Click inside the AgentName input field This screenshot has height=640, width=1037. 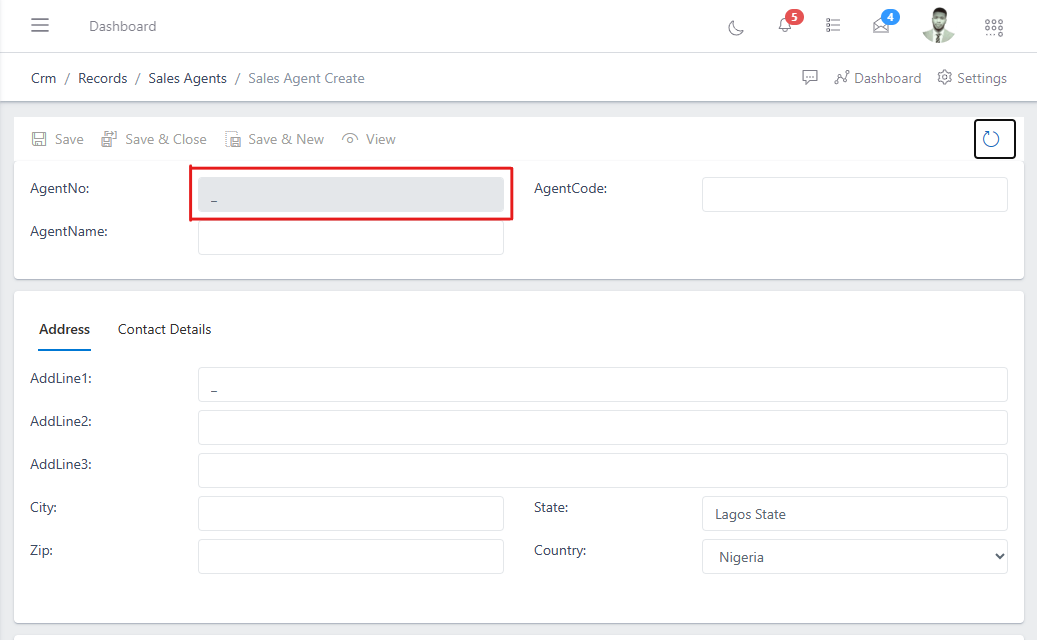coord(350,237)
